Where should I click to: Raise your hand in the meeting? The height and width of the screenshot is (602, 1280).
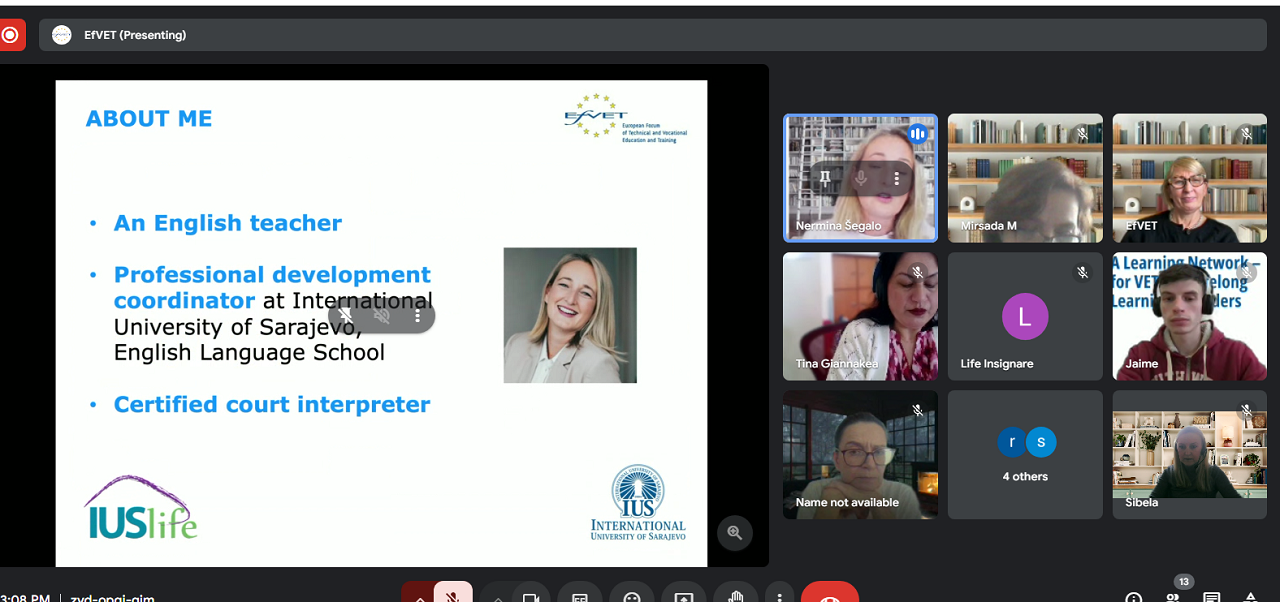(736, 596)
